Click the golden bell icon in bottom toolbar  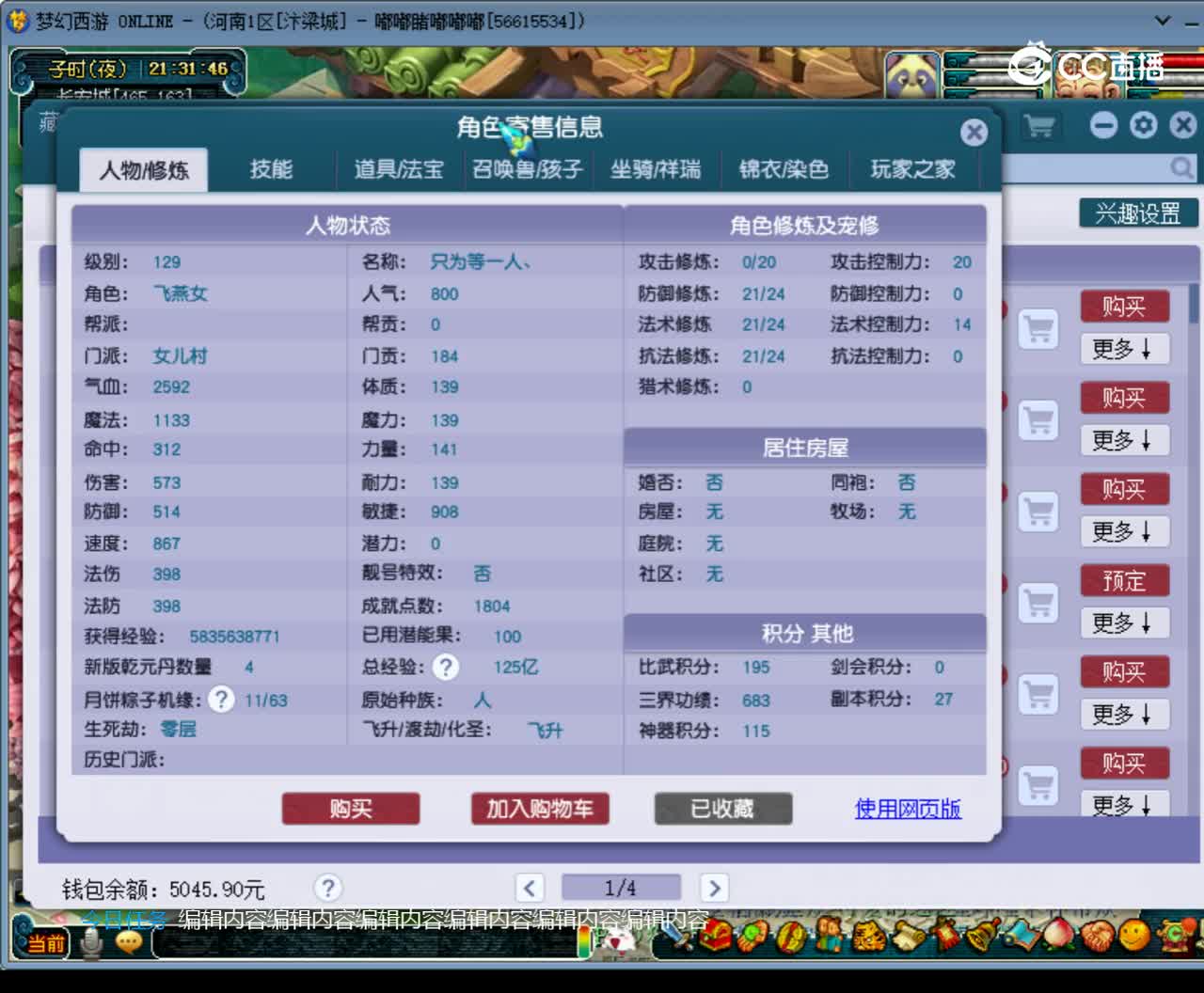point(983,936)
